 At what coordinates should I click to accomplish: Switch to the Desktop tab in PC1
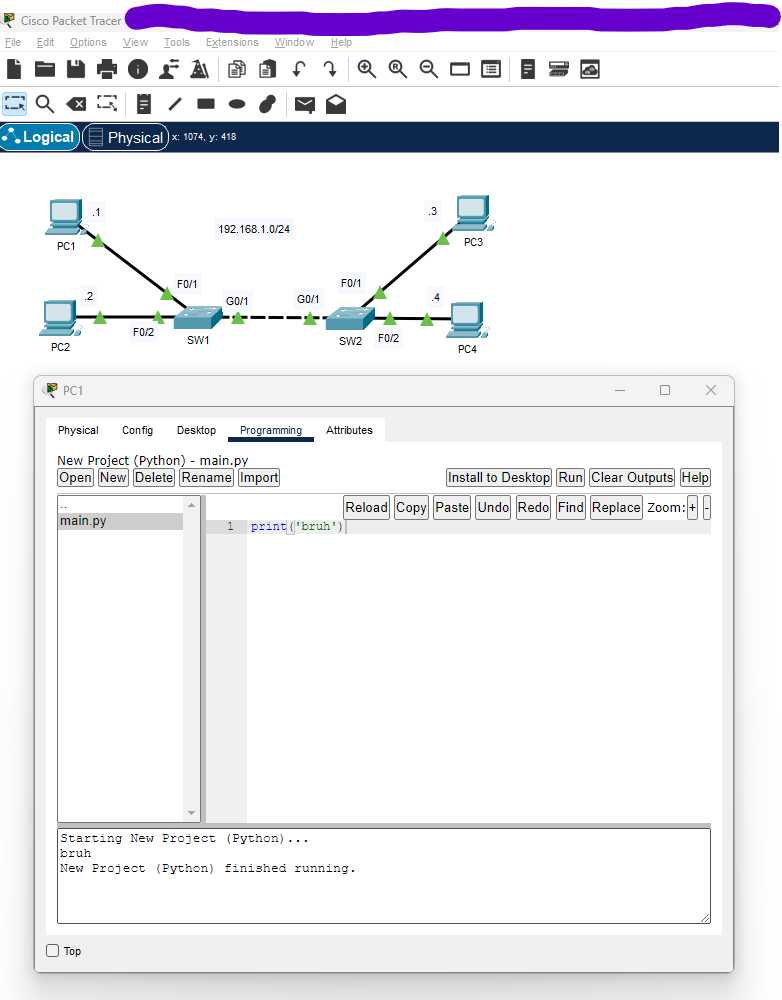(196, 430)
